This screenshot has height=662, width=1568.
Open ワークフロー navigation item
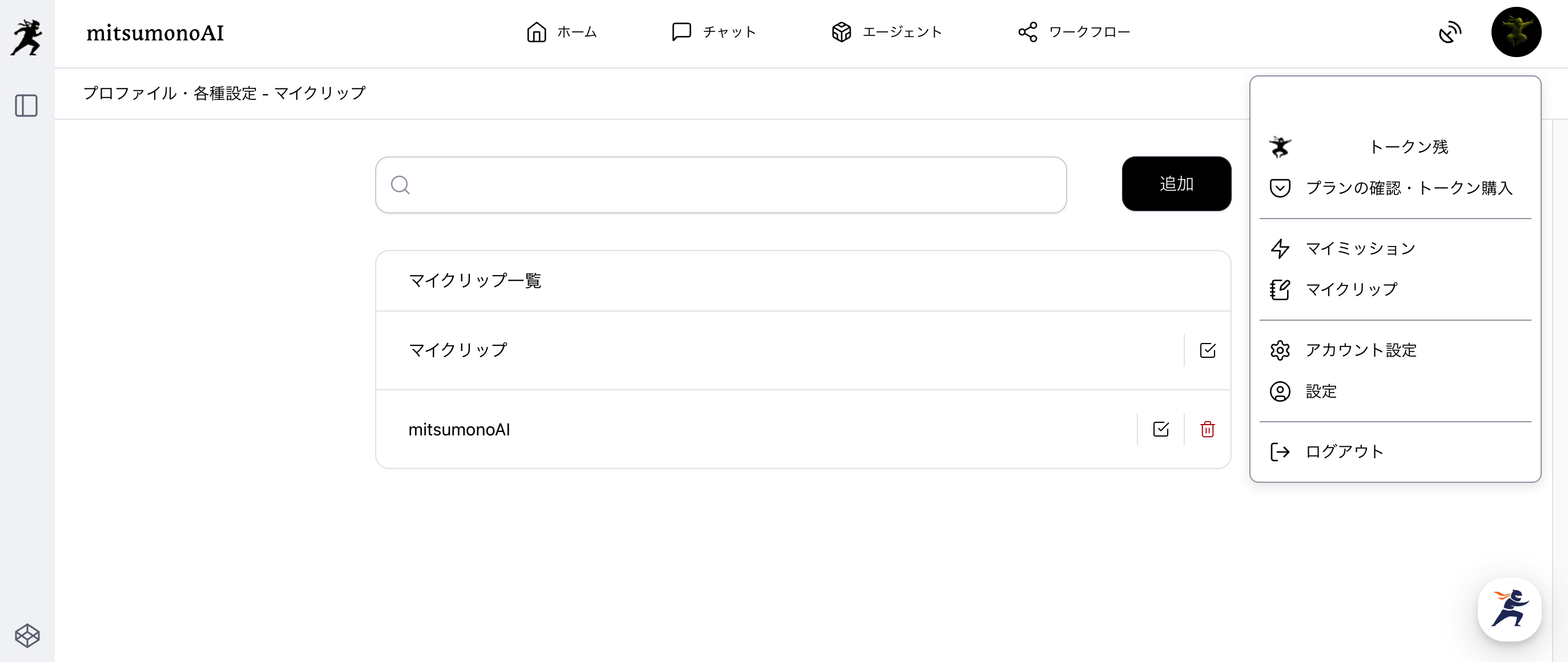click(1074, 33)
